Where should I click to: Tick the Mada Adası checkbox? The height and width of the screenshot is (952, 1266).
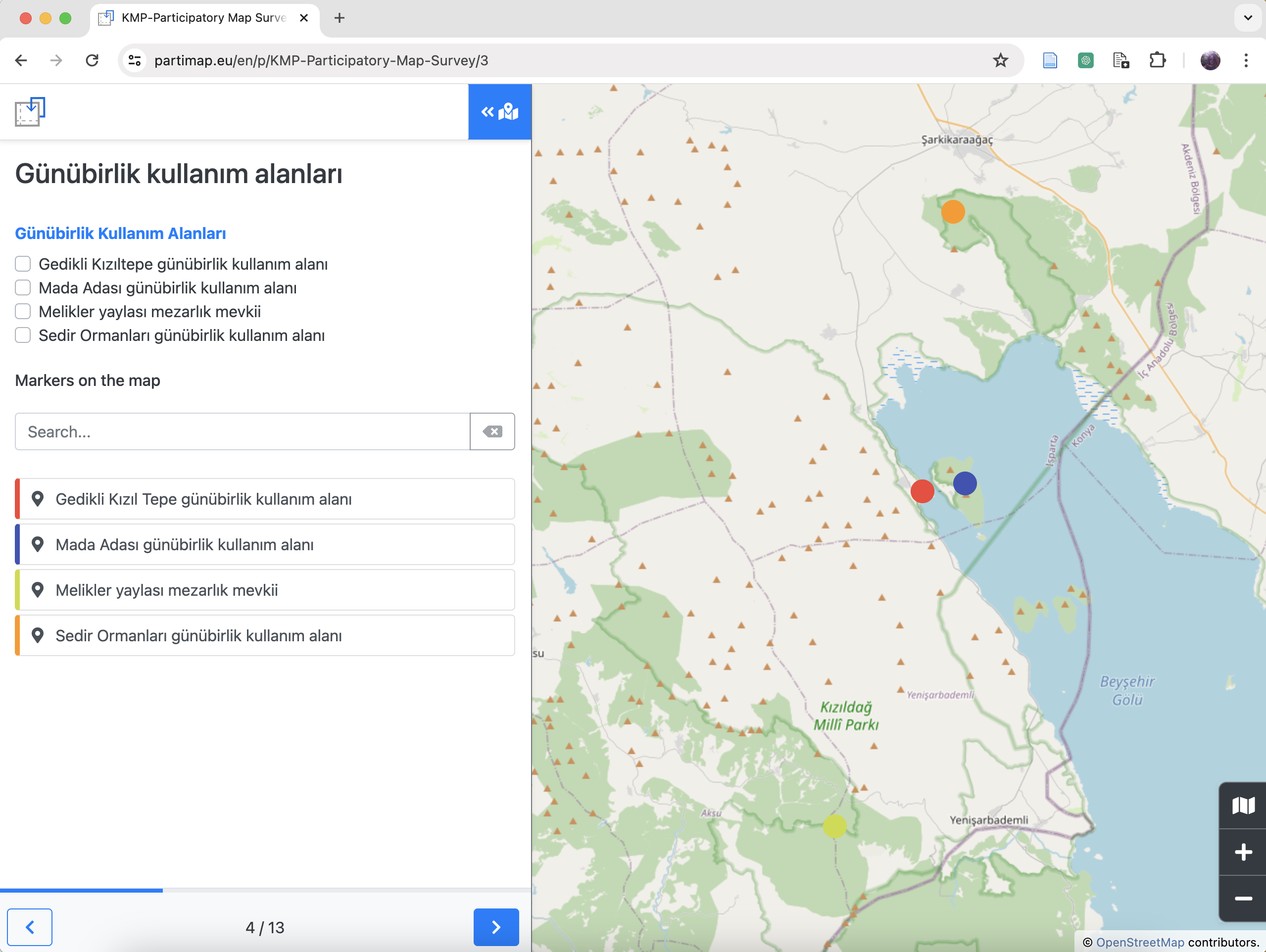pos(23,287)
